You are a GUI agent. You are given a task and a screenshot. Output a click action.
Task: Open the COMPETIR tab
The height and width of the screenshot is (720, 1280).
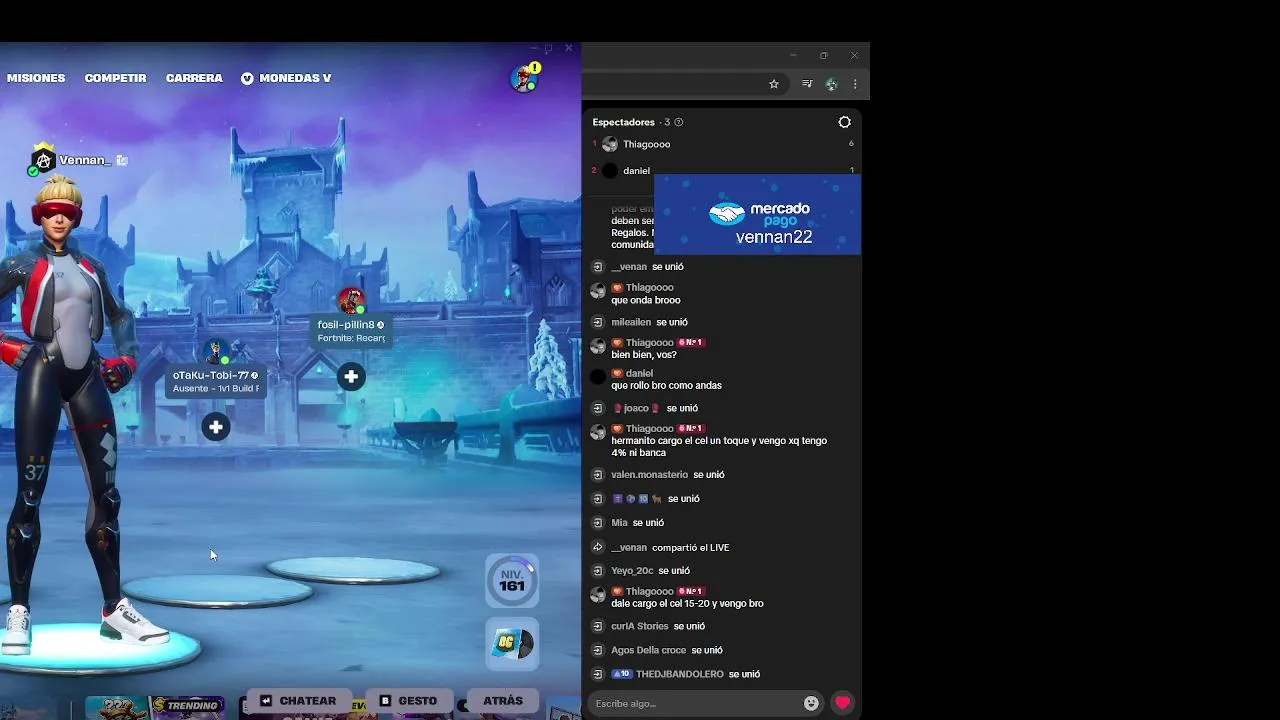pos(115,78)
